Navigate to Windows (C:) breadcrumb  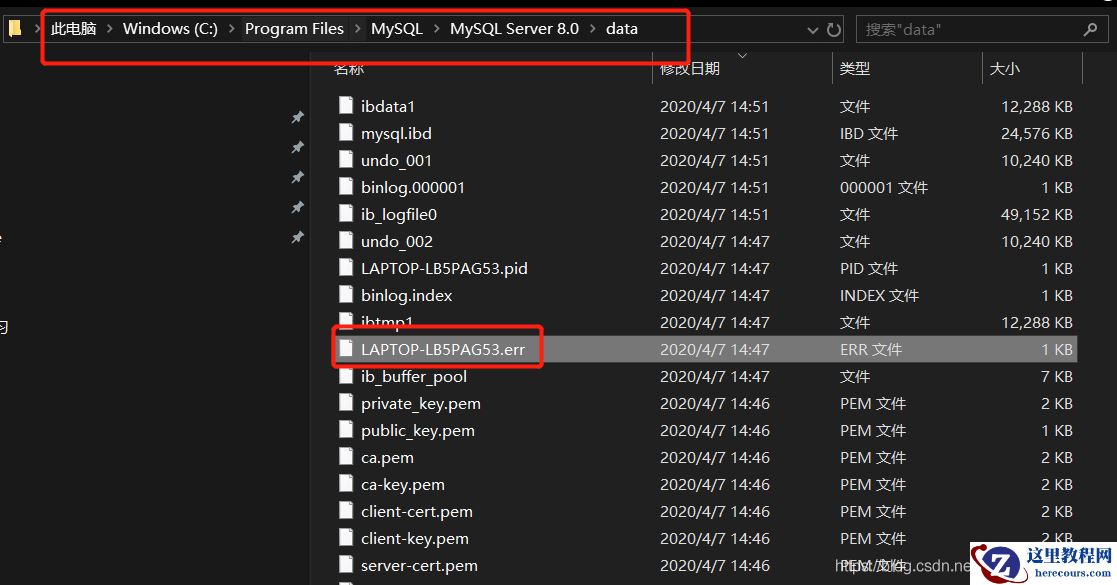170,29
